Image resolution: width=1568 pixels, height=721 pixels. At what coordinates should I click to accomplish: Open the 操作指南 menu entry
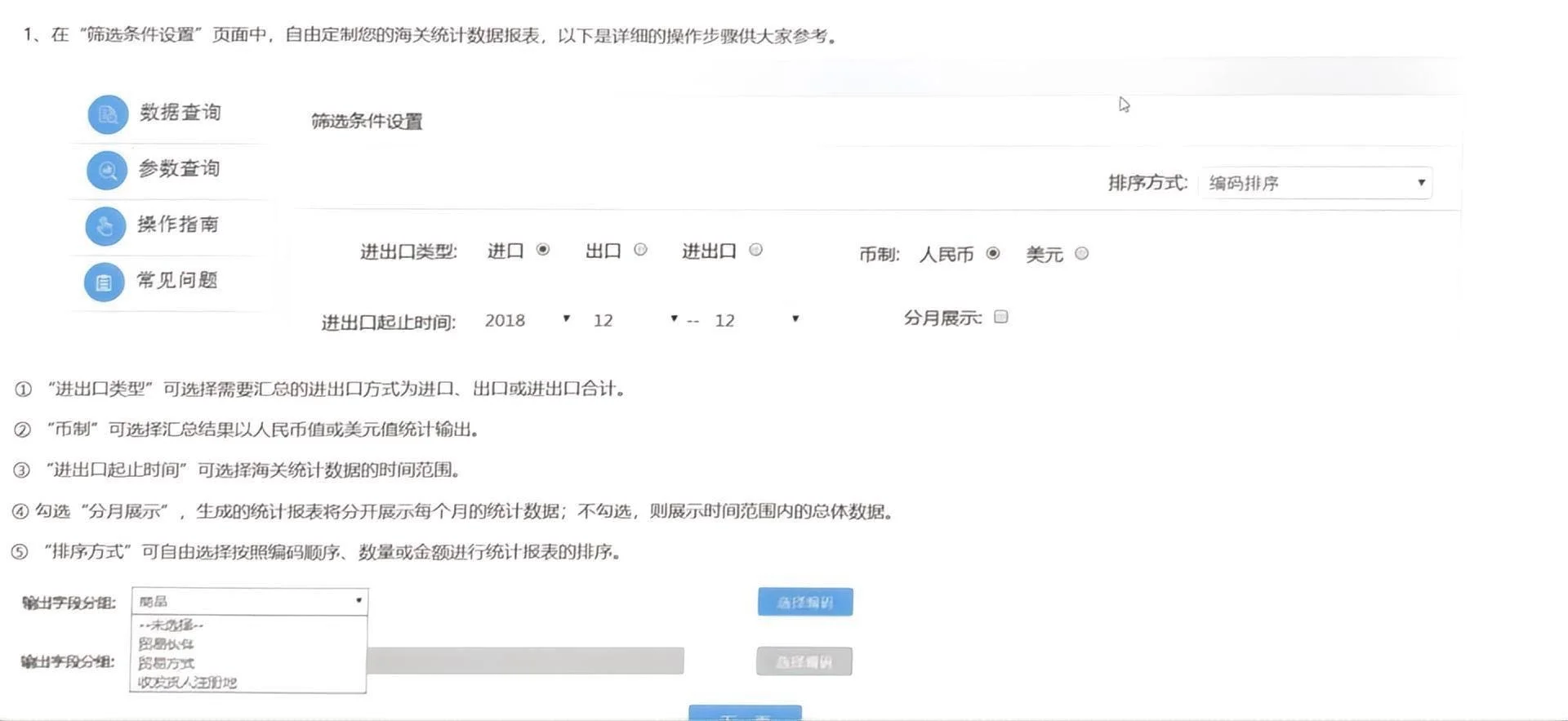point(177,225)
